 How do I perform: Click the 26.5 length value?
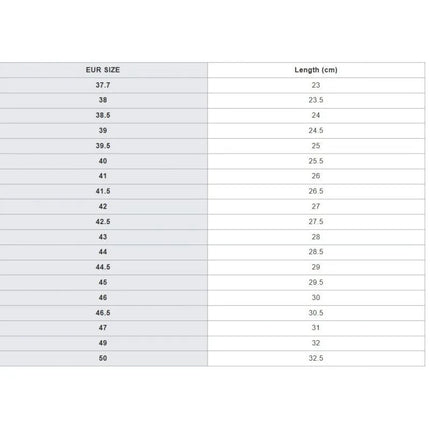[x=316, y=191]
